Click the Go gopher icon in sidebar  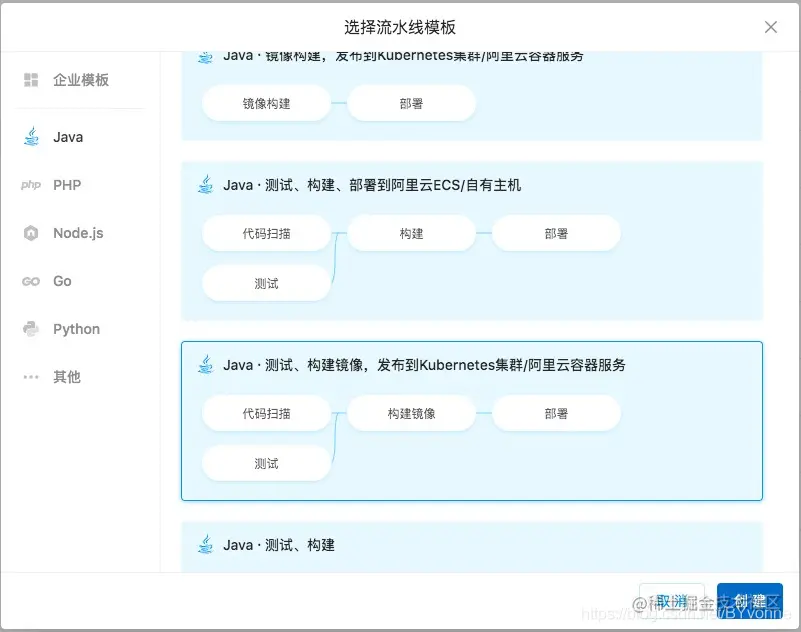29,281
